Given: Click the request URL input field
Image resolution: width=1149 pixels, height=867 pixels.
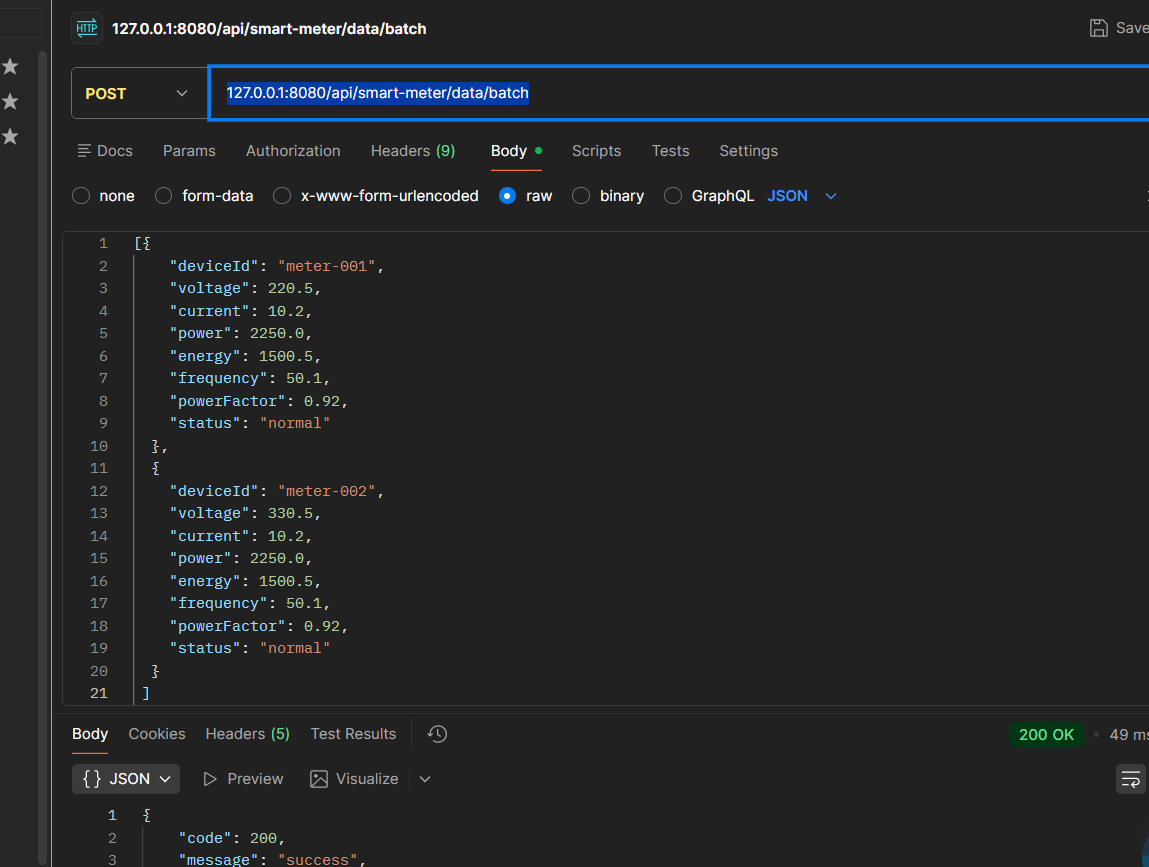Looking at the screenshot, I should click(x=679, y=93).
